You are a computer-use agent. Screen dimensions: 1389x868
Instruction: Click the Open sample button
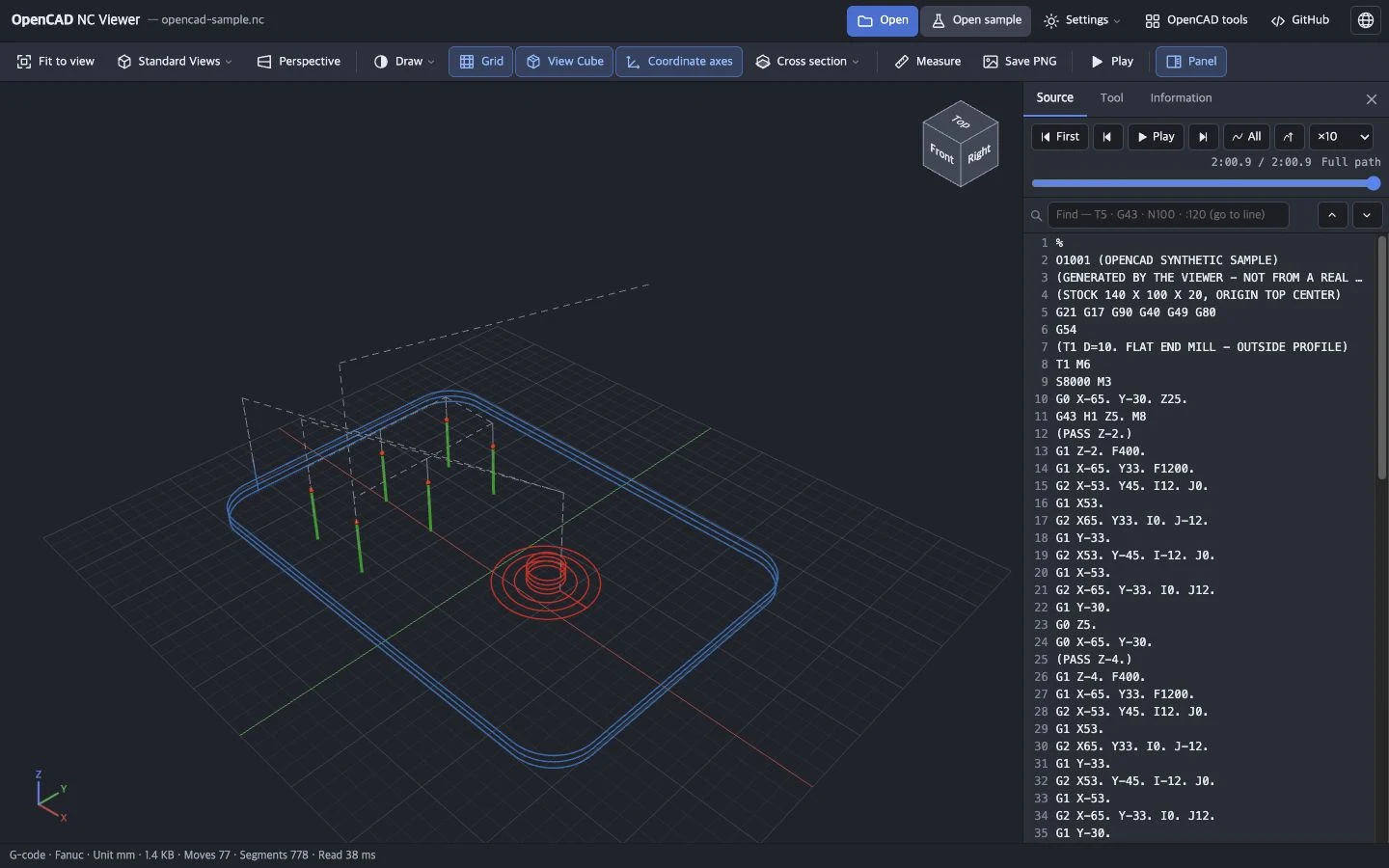(976, 20)
